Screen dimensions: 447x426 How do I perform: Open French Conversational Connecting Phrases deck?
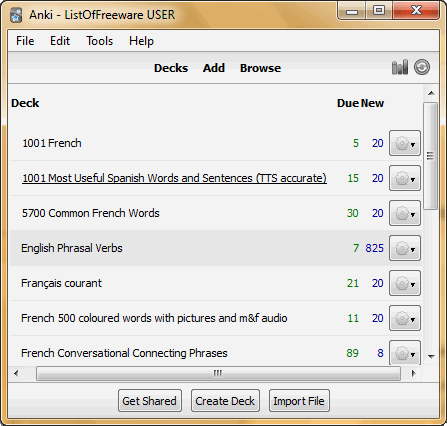[124, 353]
